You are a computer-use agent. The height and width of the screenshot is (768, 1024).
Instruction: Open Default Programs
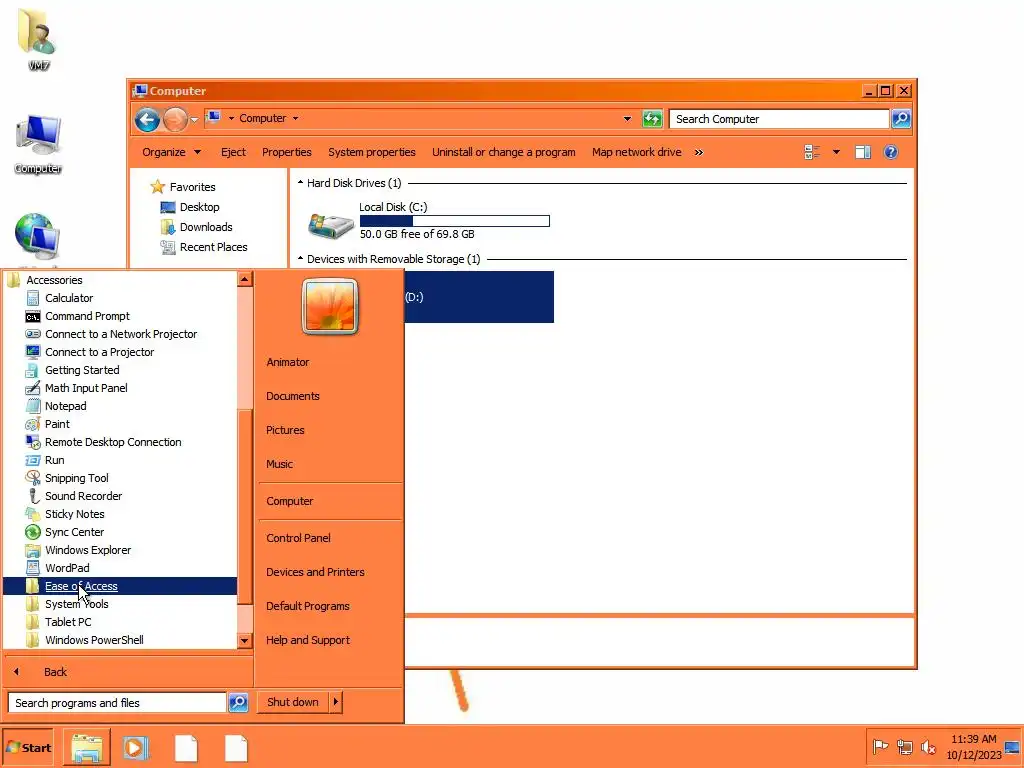pyautogui.click(x=308, y=606)
